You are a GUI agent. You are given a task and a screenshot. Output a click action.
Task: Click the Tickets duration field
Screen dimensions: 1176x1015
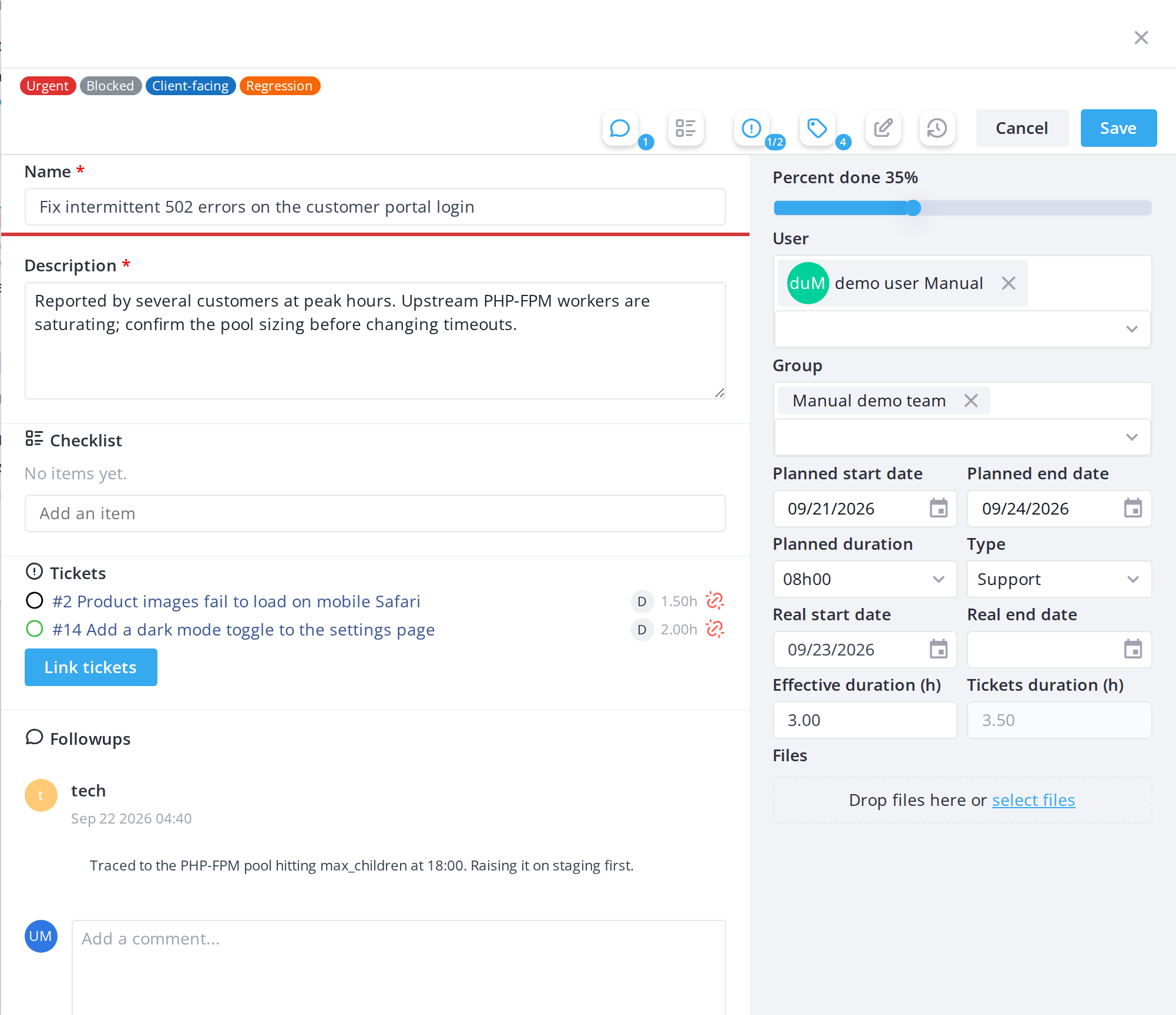coord(1059,720)
